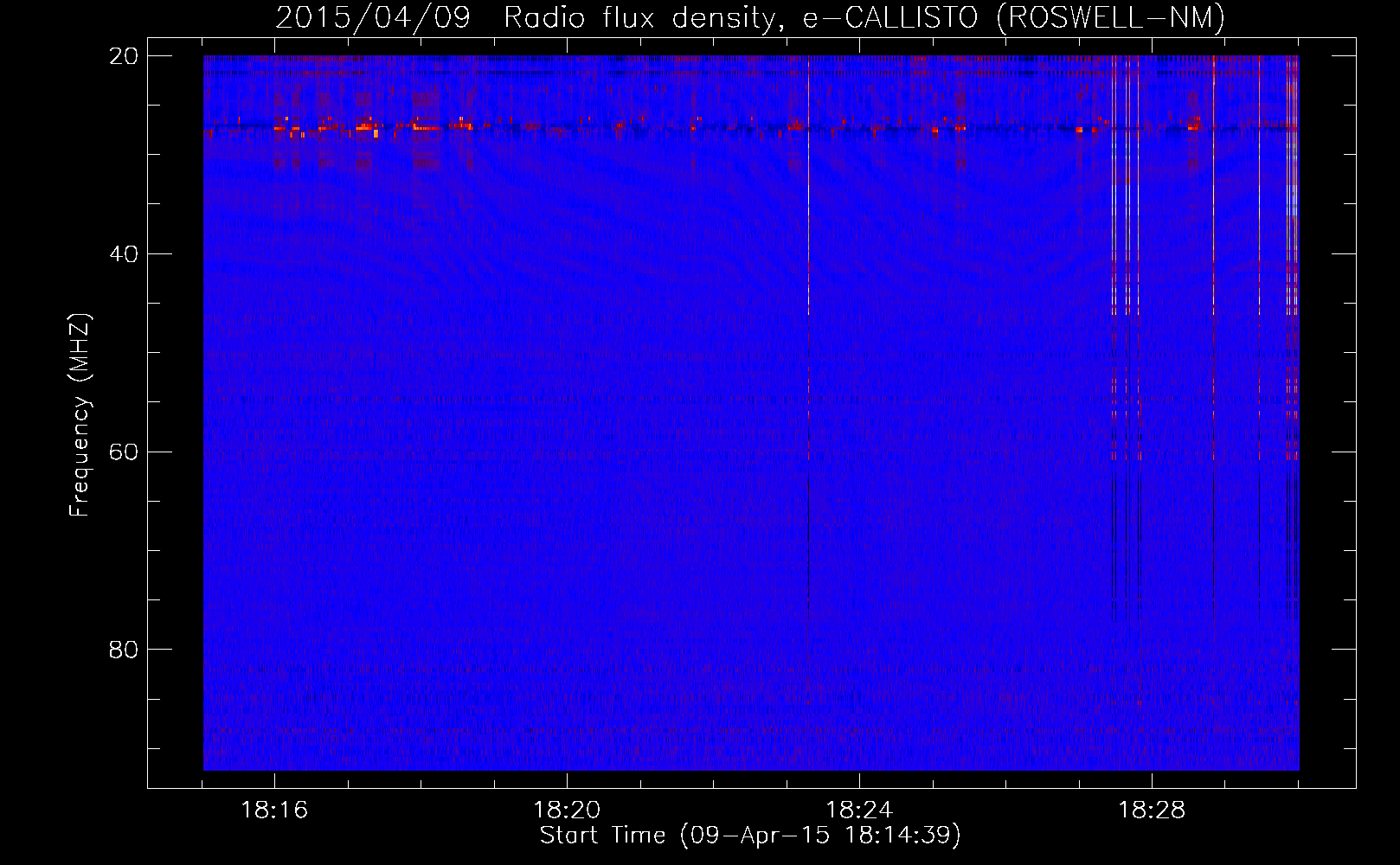The image size is (1400, 865).
Task: Click the 18:16 time tick label
Action: [274, 811]
